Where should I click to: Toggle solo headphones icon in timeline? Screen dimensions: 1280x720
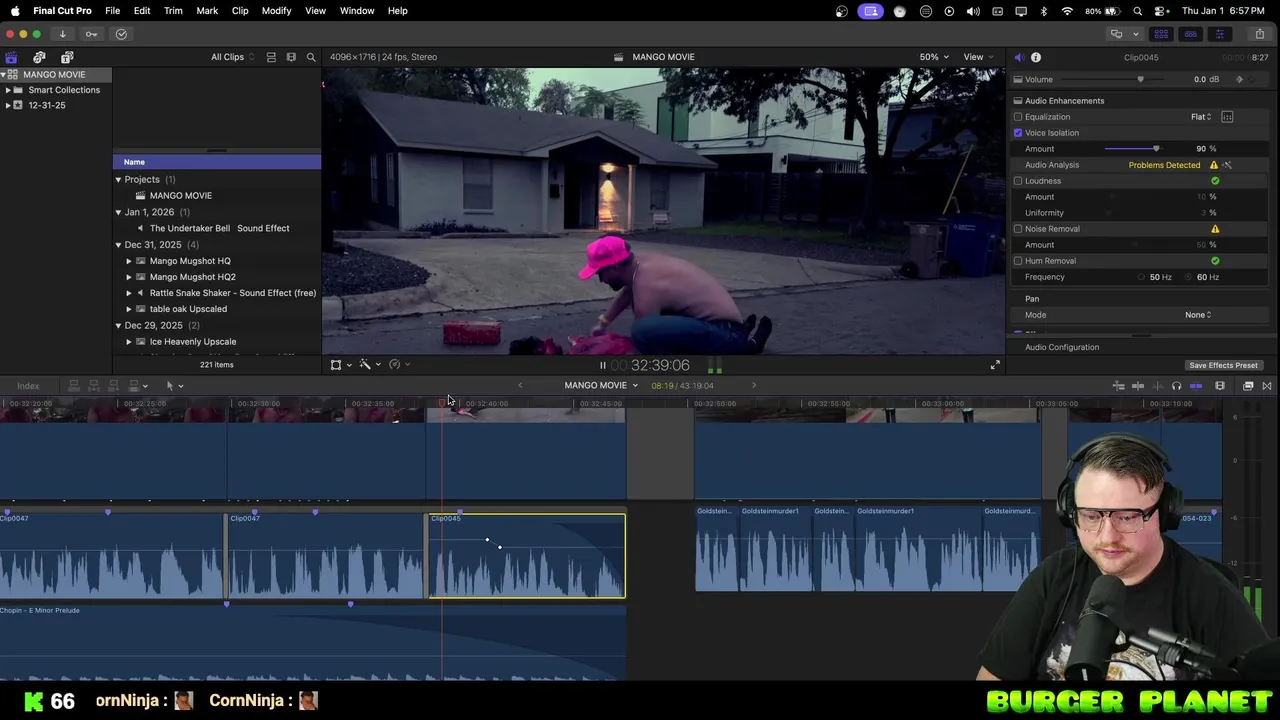pos(1176,386)
